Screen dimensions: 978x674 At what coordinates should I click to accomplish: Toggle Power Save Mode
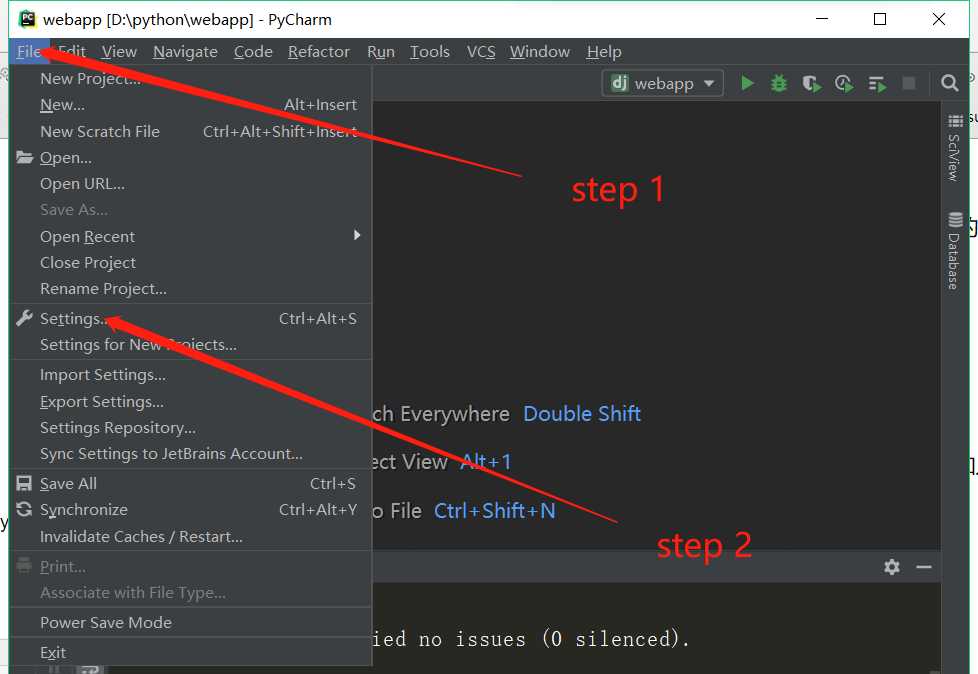[191, 622]
